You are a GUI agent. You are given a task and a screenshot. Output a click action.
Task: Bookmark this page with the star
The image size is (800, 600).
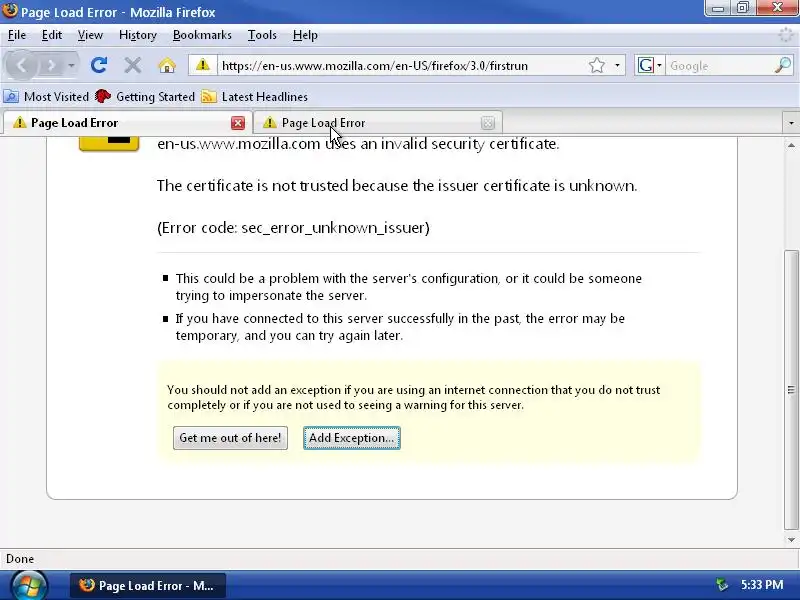596,65
